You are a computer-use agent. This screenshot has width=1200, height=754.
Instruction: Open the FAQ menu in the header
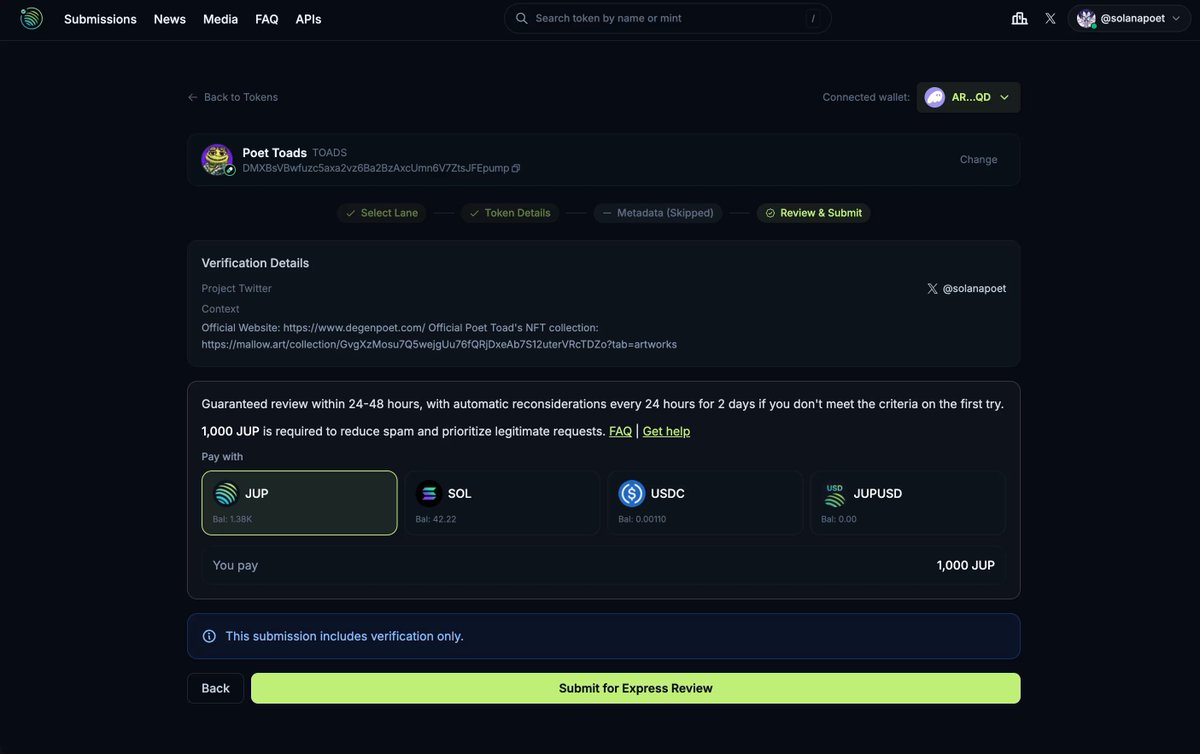267,19
